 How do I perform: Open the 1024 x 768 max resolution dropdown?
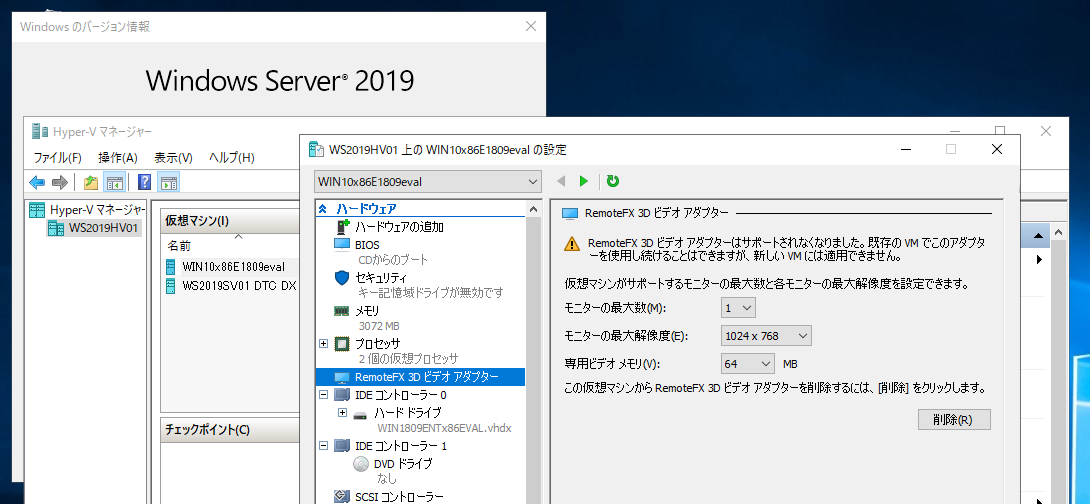coord(766,336)
